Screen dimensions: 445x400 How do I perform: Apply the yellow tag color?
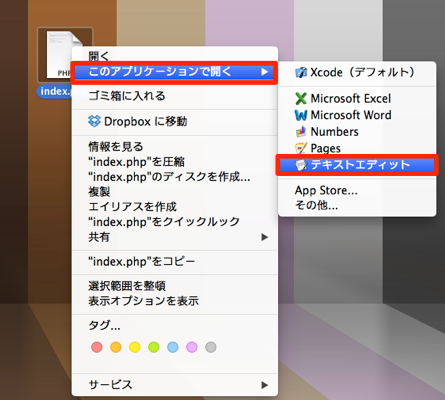(x=135, y=347)
